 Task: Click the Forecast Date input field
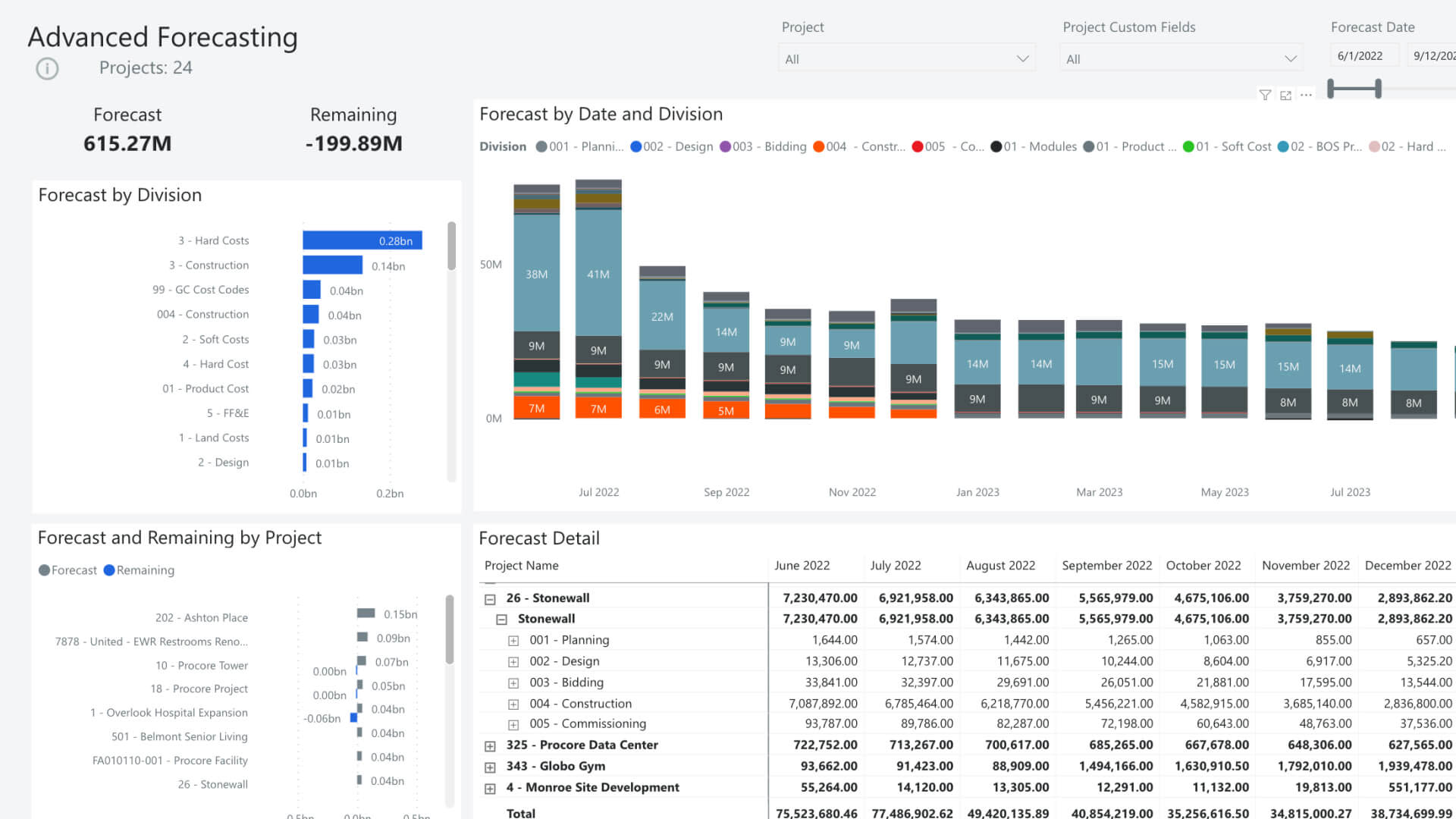[x=1362, y=56]
